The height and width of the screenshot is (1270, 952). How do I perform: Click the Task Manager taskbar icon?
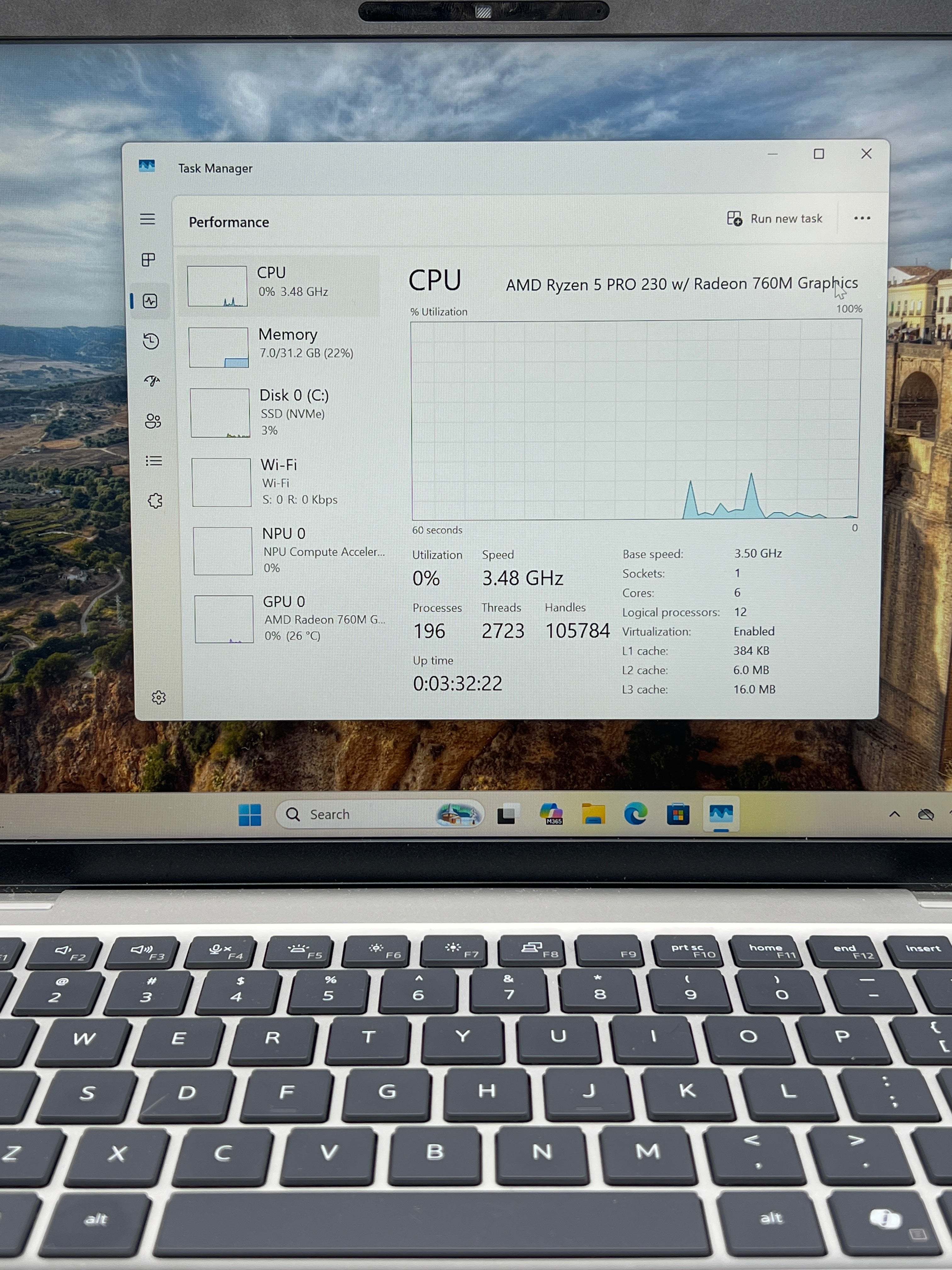[721, 814]
